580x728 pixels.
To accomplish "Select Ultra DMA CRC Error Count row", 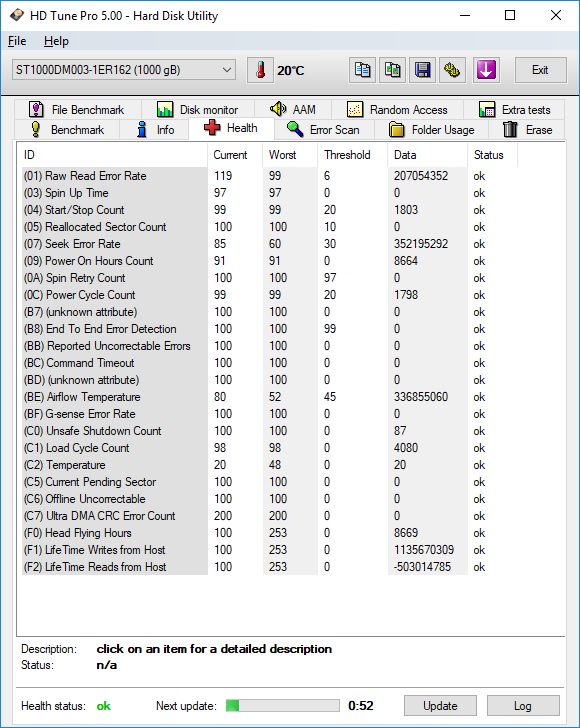I will (x=269, y=516).
